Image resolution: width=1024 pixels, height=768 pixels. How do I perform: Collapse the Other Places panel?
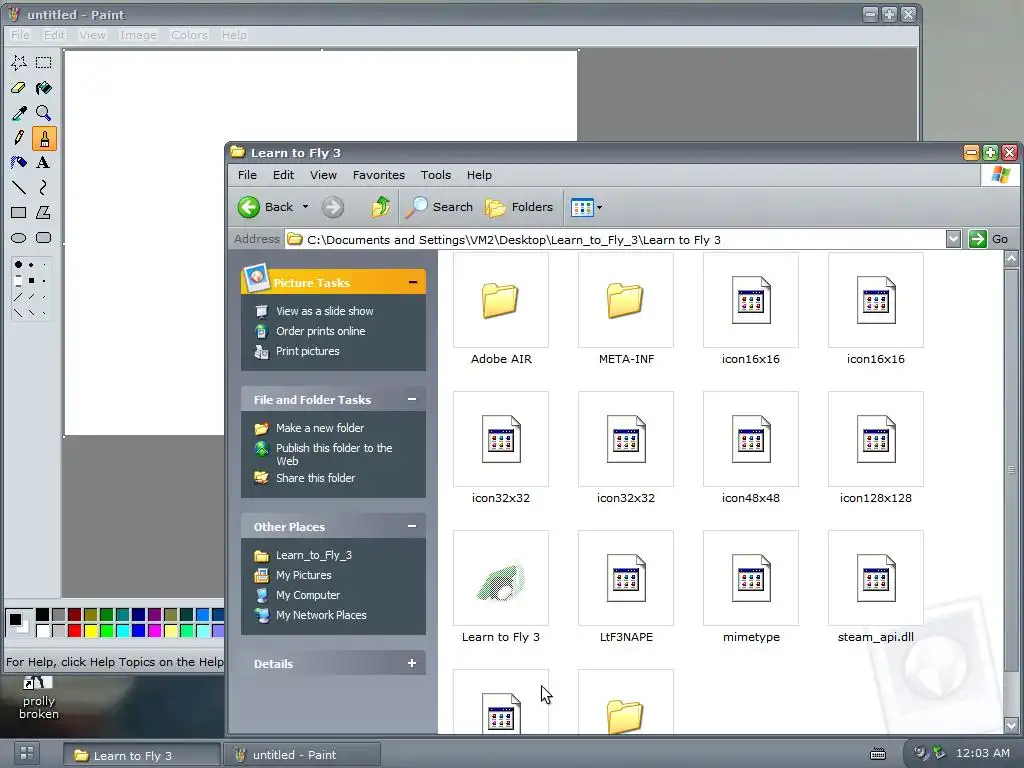click(x=412, y=526)
